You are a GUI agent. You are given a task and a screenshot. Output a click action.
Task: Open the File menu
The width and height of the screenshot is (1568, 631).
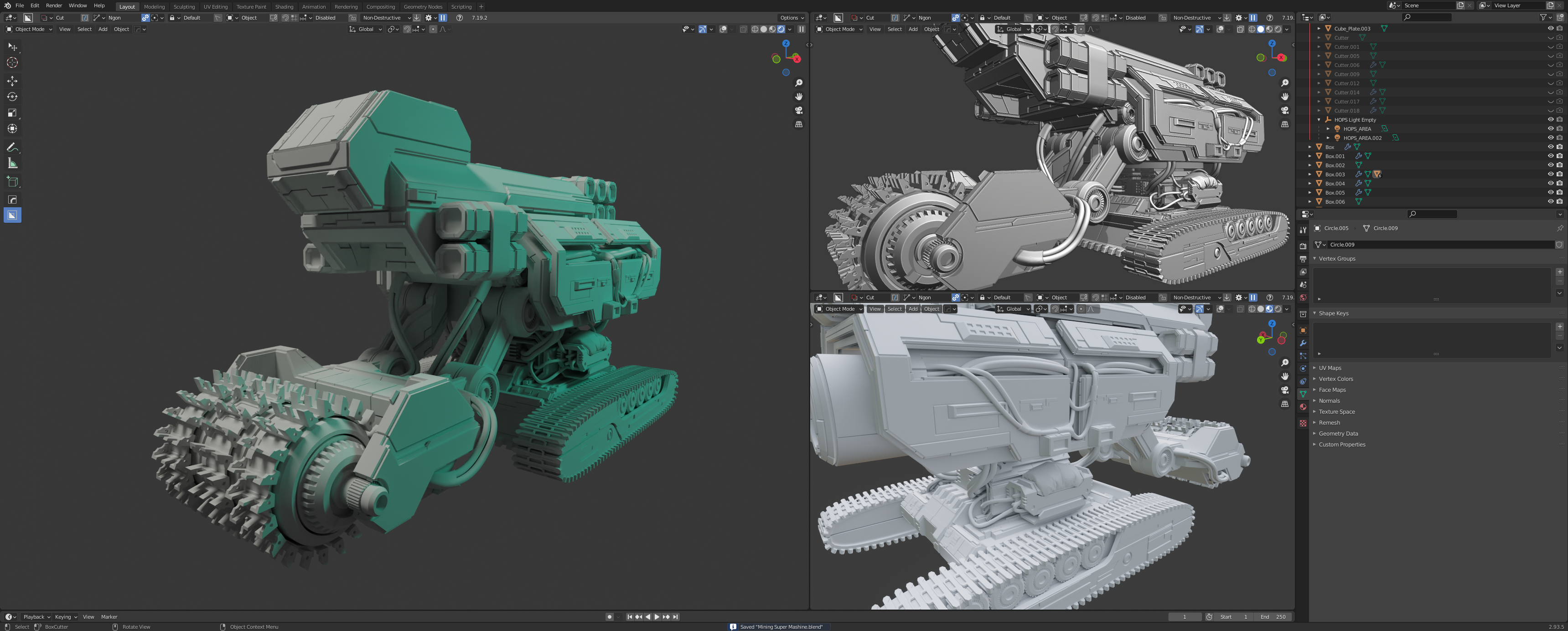point(20,5)
